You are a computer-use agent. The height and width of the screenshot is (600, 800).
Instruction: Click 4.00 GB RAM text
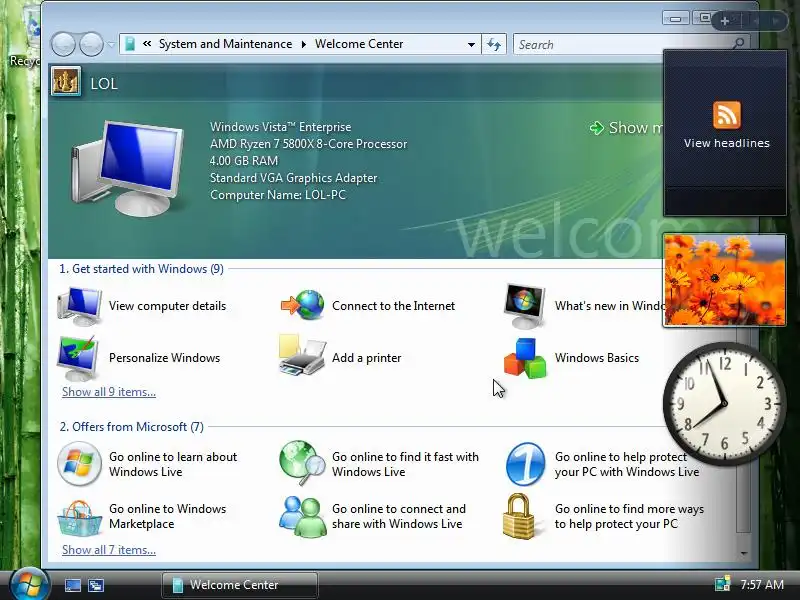pyautogui.click(x=244, y=161)
